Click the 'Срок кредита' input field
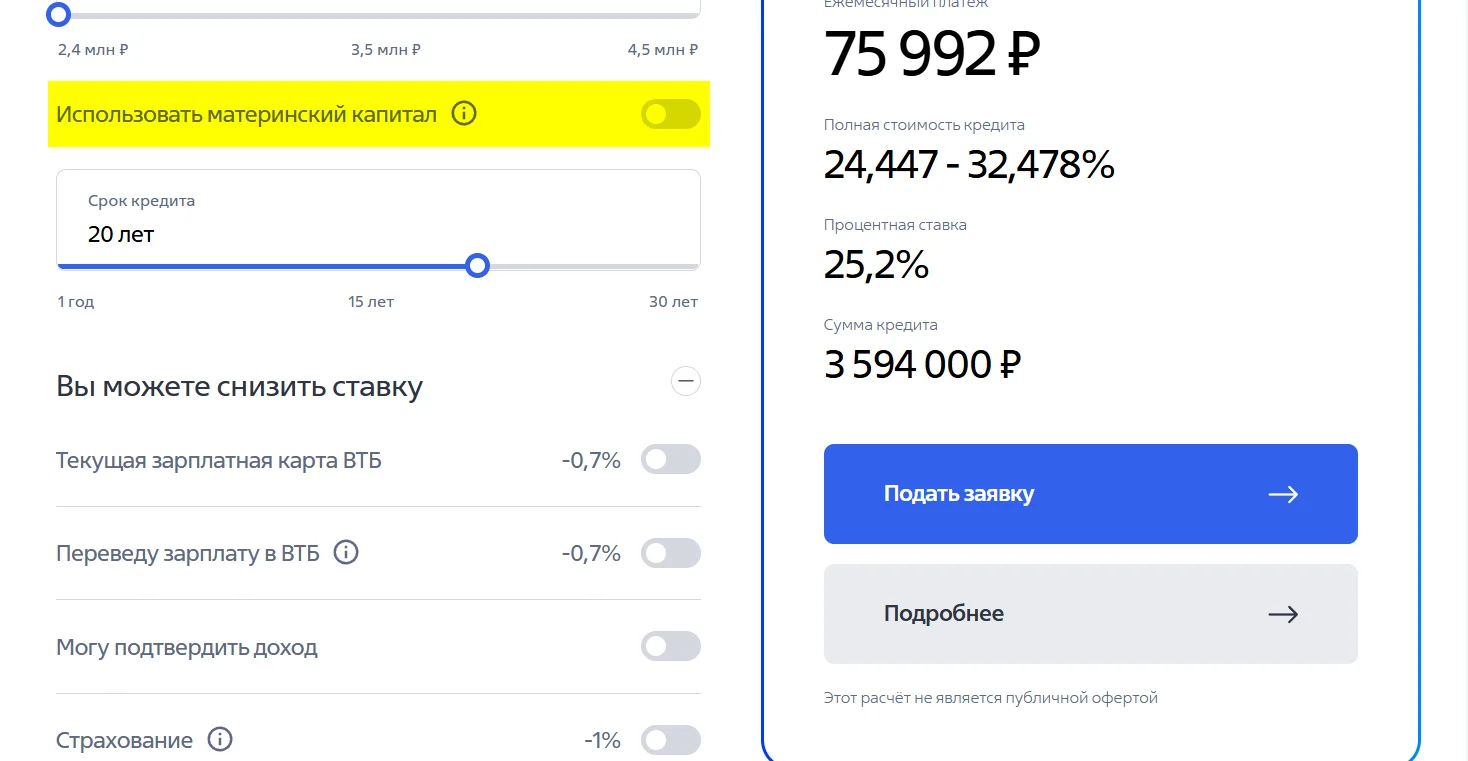Image resolution: width=1468 pixels, height=761 pixels. (x=378, y=220)
